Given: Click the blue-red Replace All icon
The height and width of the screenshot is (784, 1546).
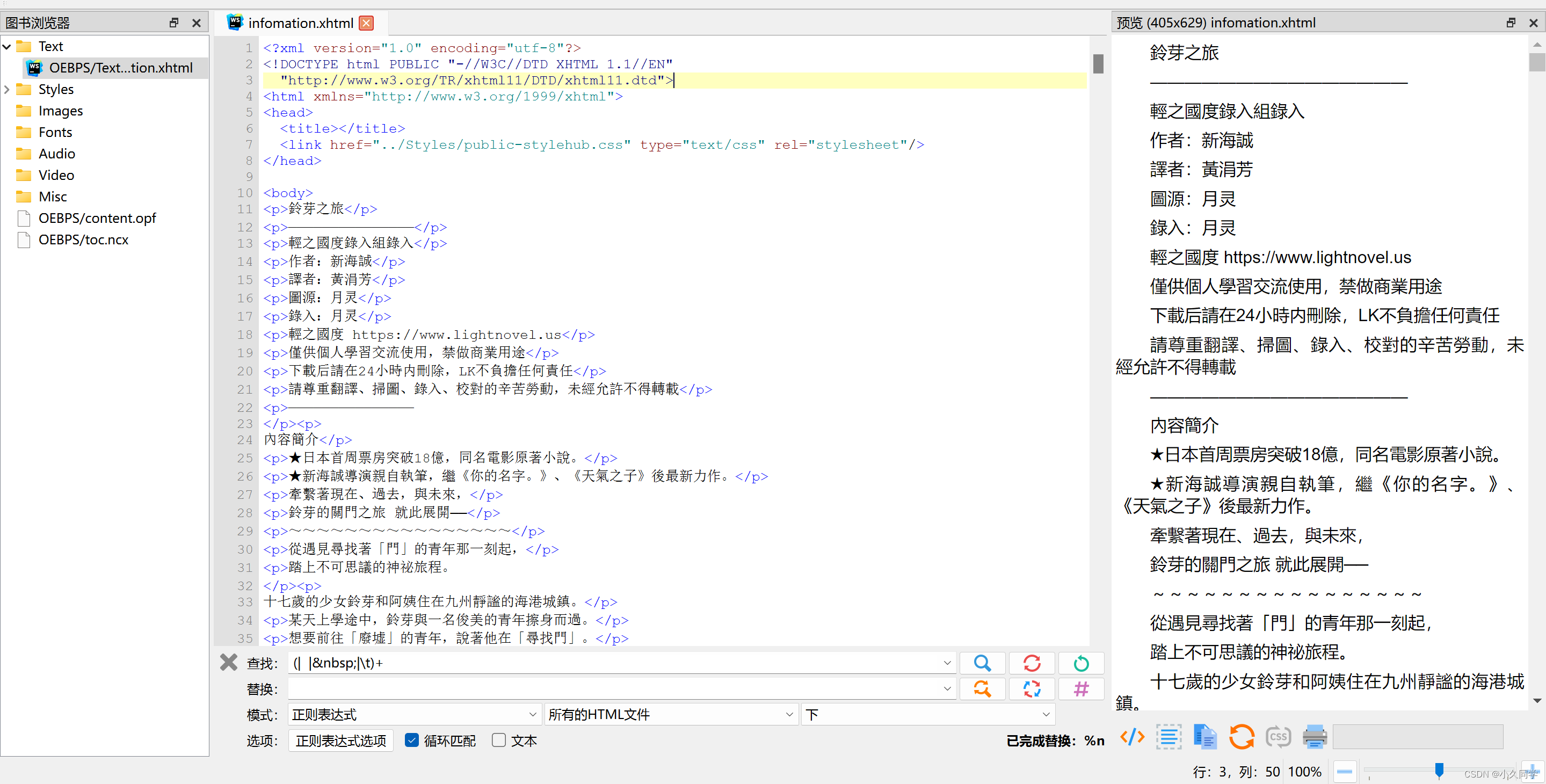Looking at the screenshot, I should (x=1031, y=688).
